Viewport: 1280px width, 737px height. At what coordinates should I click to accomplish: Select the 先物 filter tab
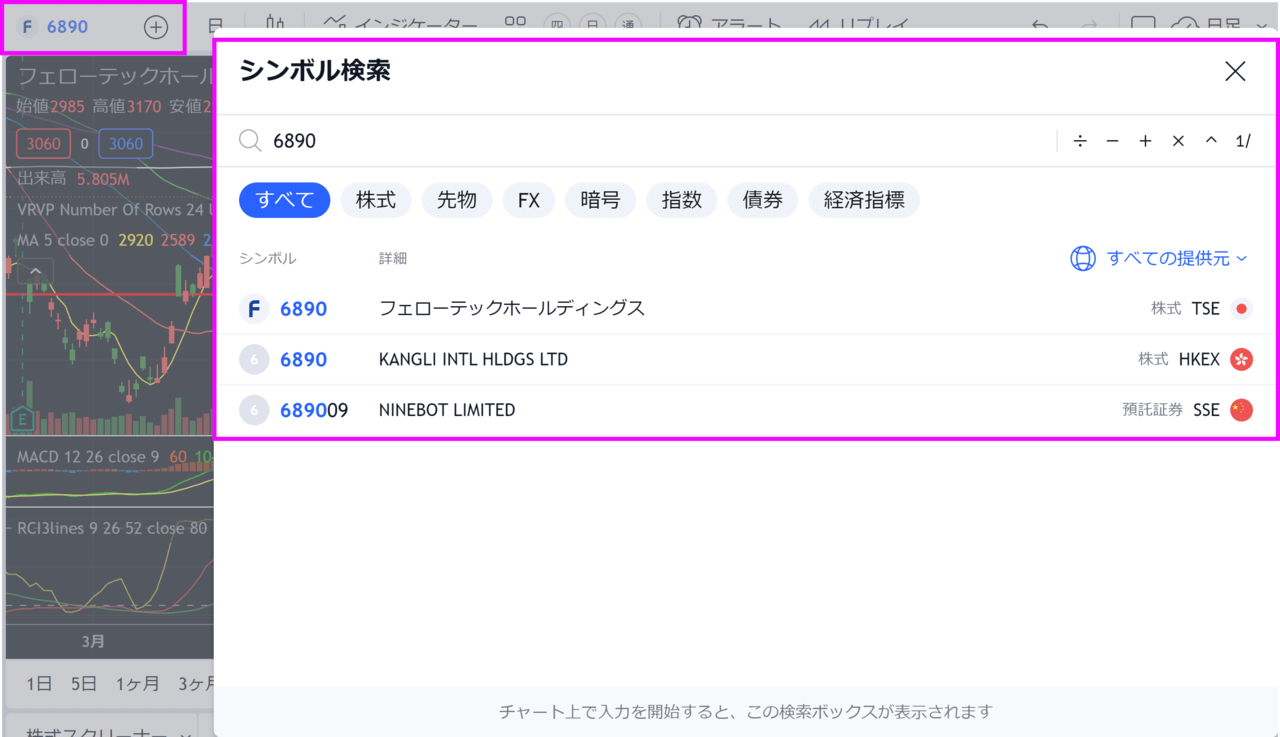[x=457, y=200]
